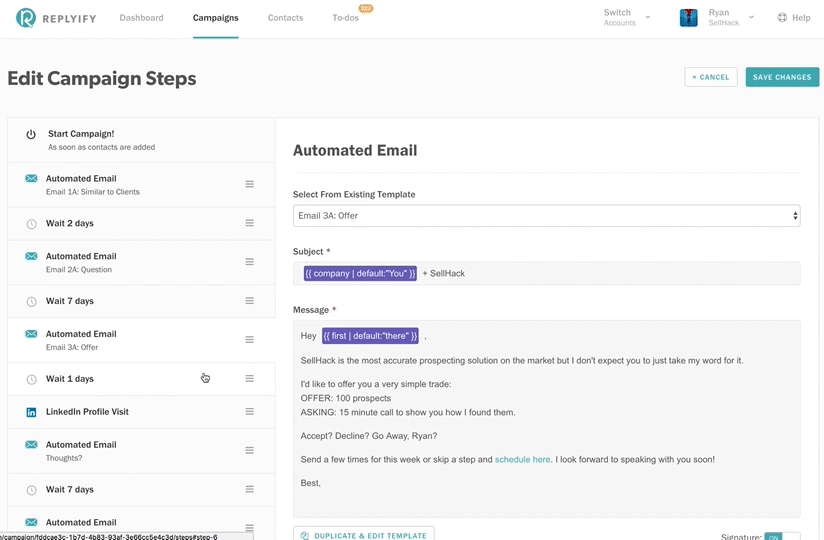The image size is (824, 540).
Task: Open the Dashboard tab
Action: click(x=141, y=18)
